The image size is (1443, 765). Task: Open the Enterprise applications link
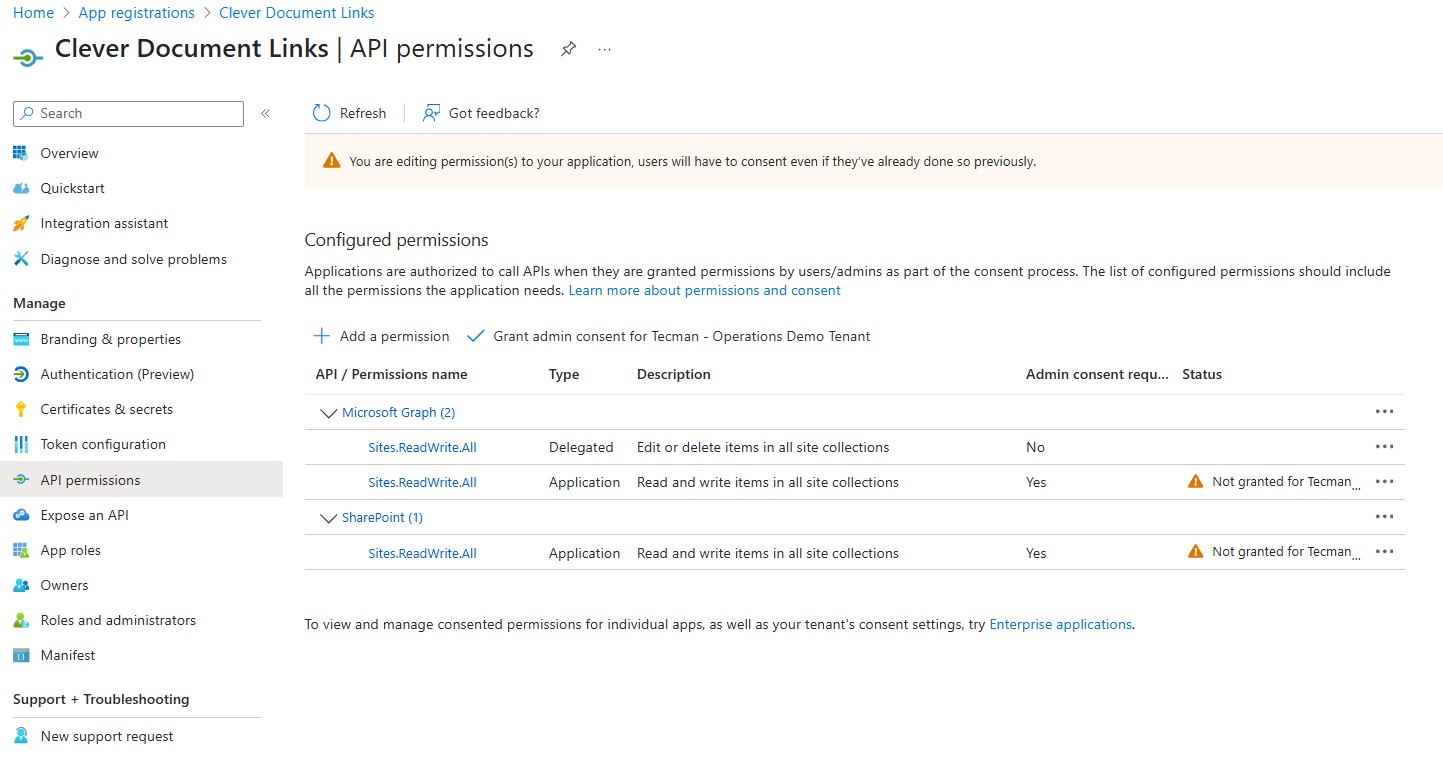(1060, 624)
